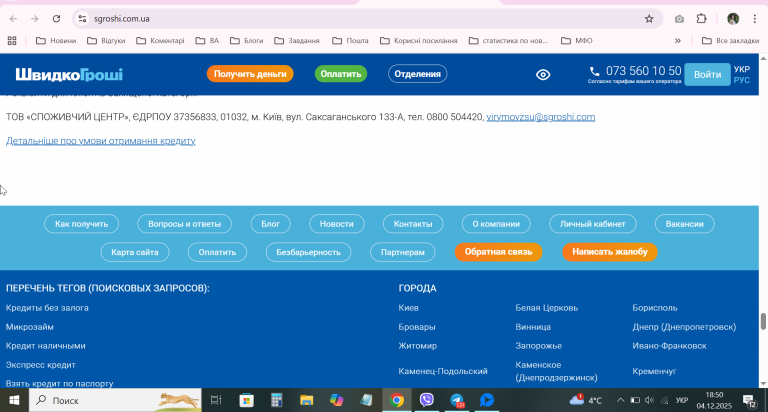Open the Запорожье city link

tap(538, 346)
